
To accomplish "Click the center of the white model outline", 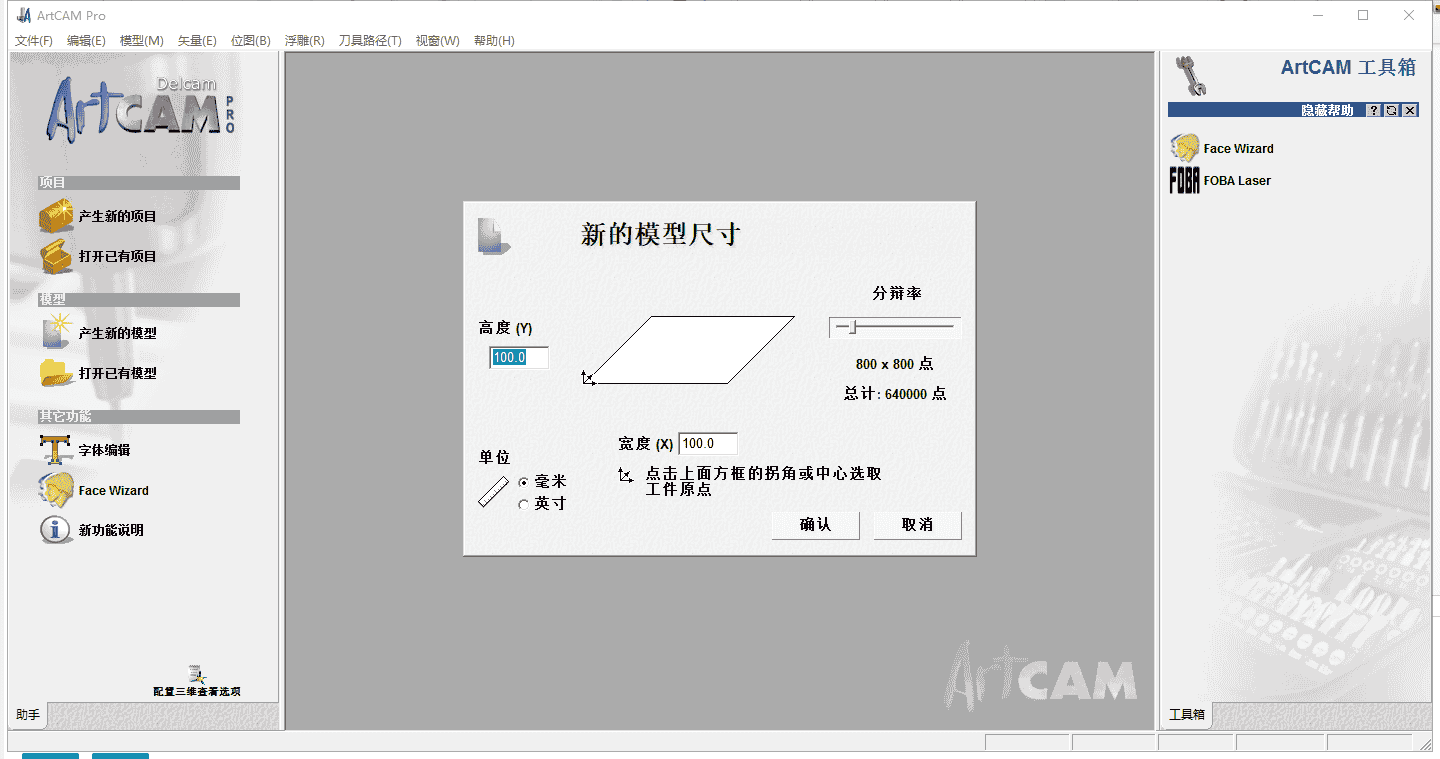I will [690, 350].
